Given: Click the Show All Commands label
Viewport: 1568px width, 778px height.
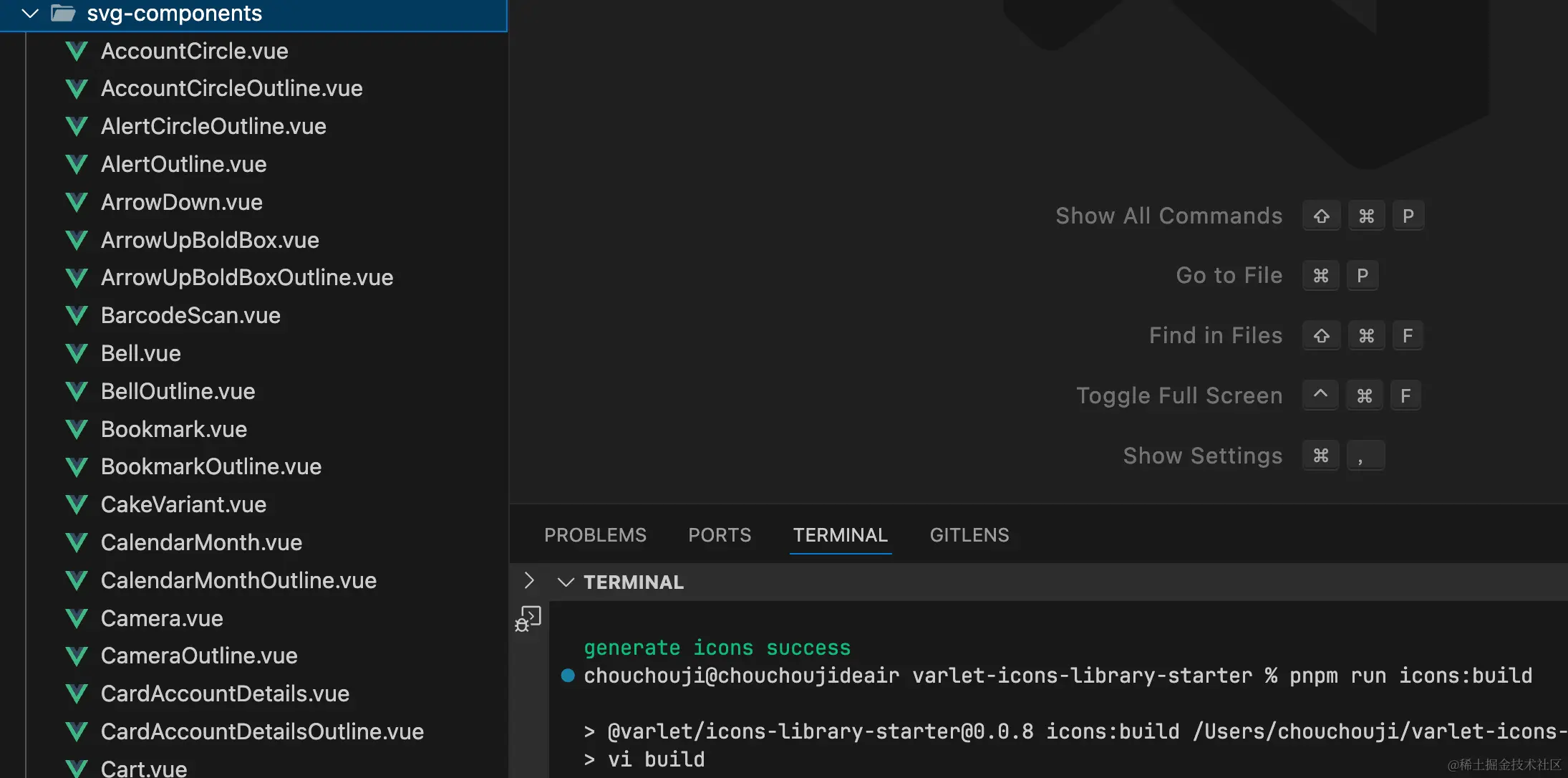Looking at the screenshot, I should [1168, 216].
